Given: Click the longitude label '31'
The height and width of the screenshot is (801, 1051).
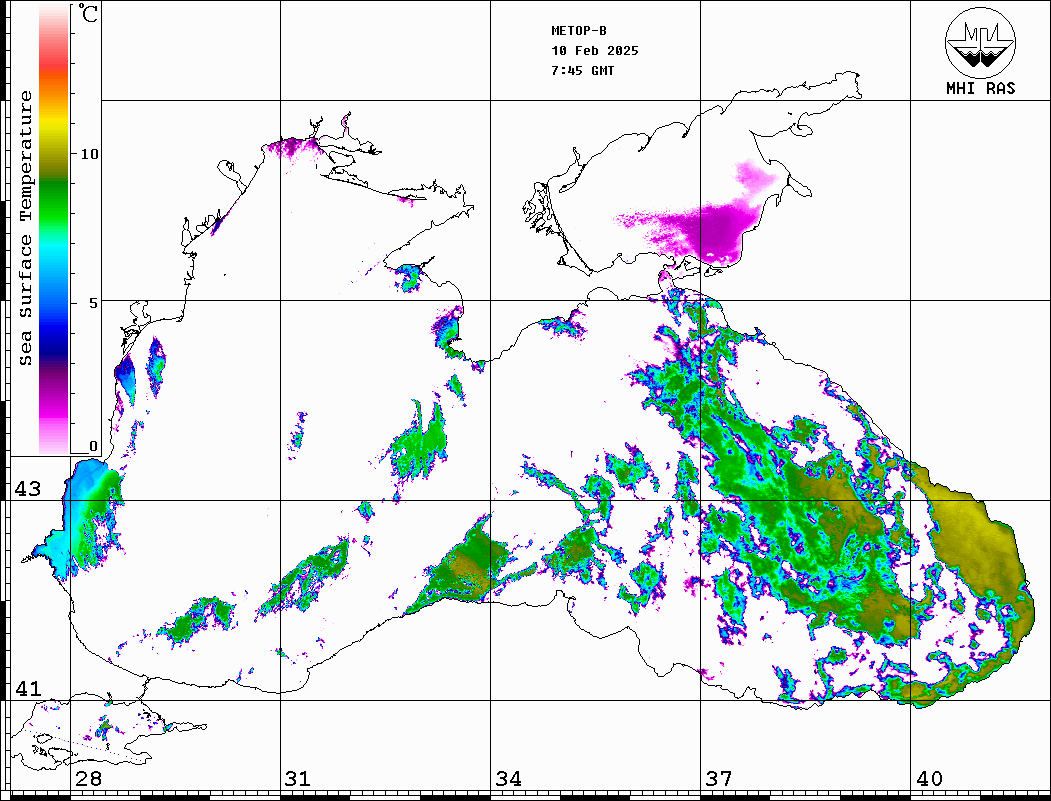Looking at the screenshot, I should [x=298, y=779].
